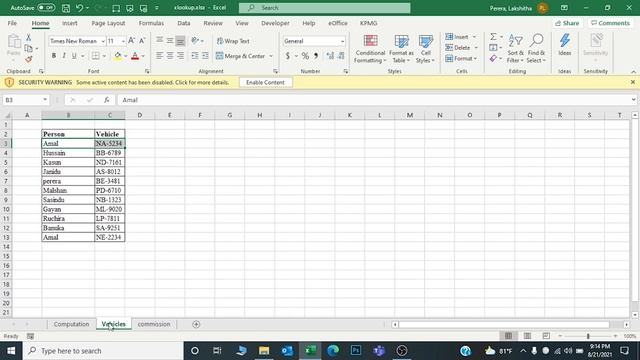This screenshot has height=360, width=640.
Task: Toggle Italic formatting
Action: point(64,56)
